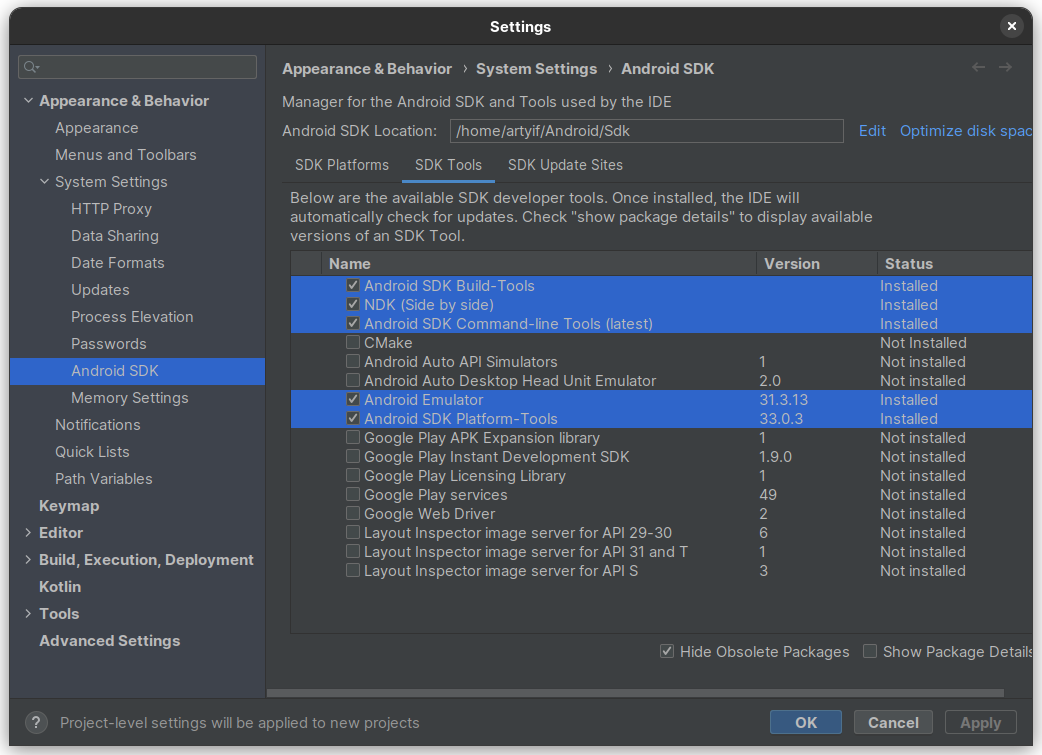Uncheck the Android Emulator package
This screenshot has height=755, width=1042.
pos(352,399)
